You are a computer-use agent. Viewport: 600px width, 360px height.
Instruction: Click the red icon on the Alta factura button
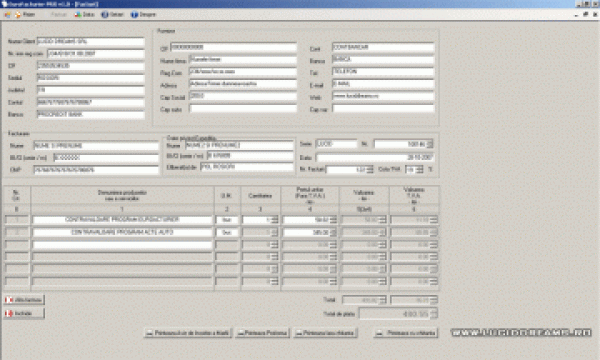coord(9,300)
